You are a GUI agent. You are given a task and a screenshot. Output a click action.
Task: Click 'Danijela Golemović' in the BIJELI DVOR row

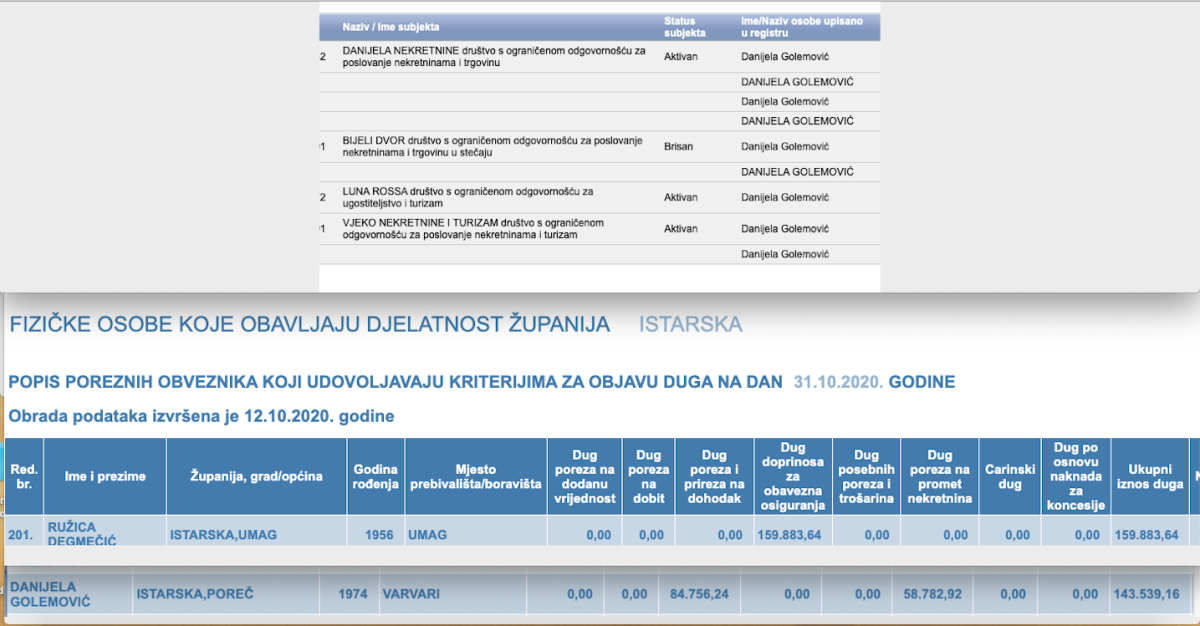785,146
